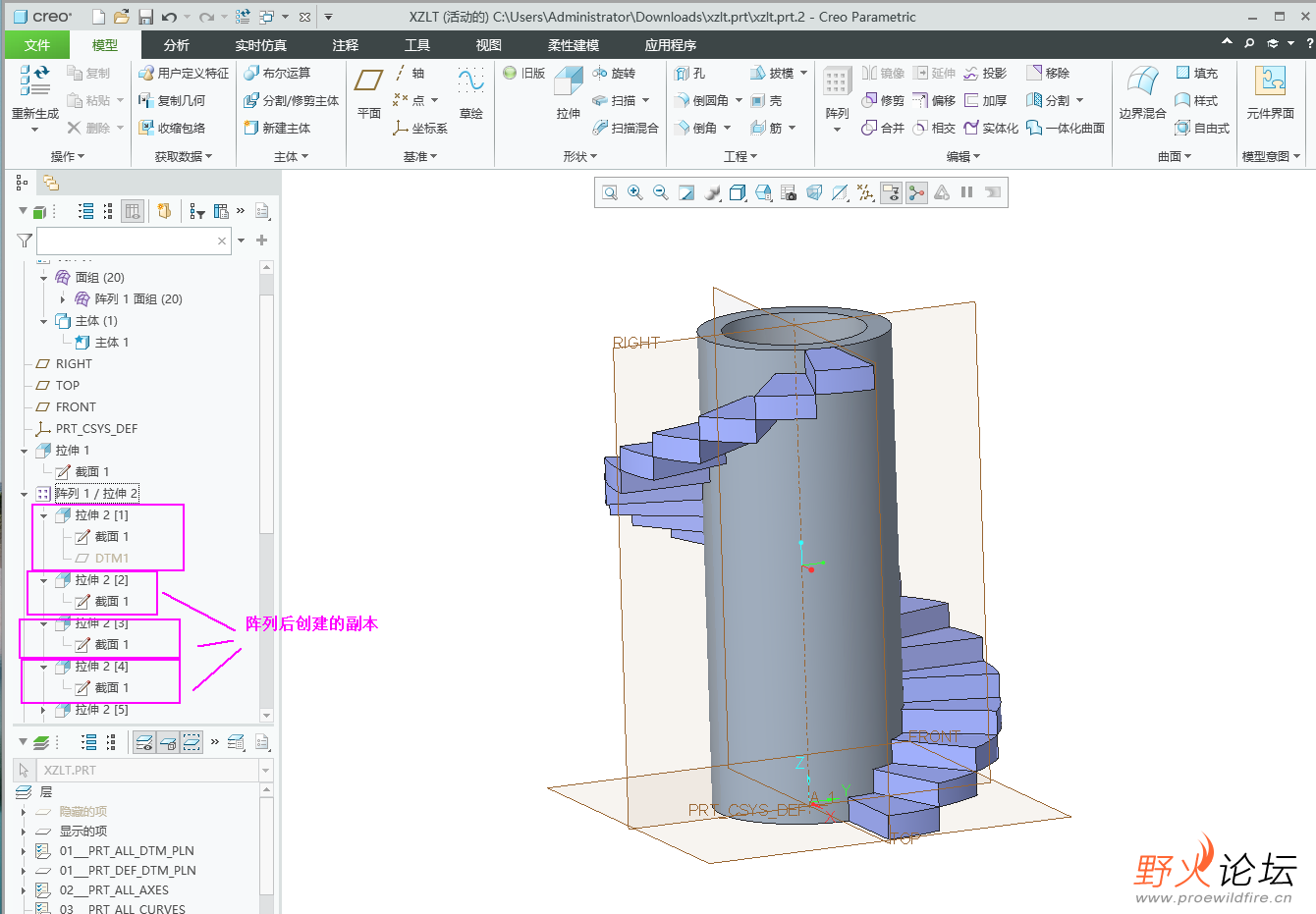Click the Fill (填充) surface tool
The image size is (1316, 914).
click(1196, 74)
